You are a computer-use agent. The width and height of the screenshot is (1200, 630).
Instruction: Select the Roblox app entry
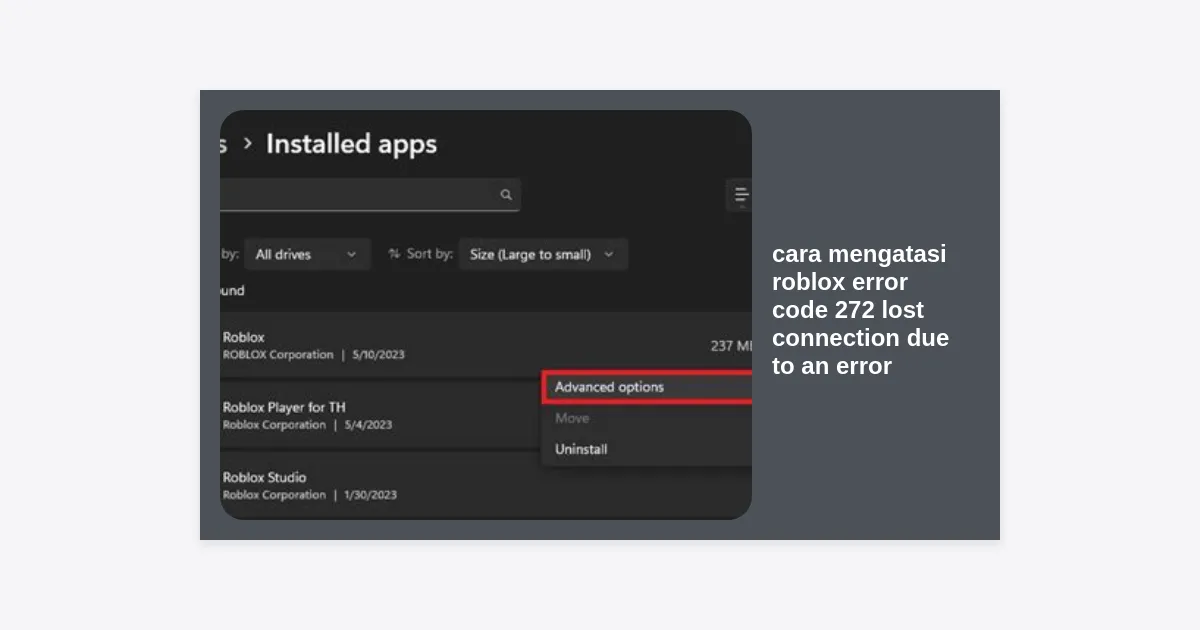point(244,338)
